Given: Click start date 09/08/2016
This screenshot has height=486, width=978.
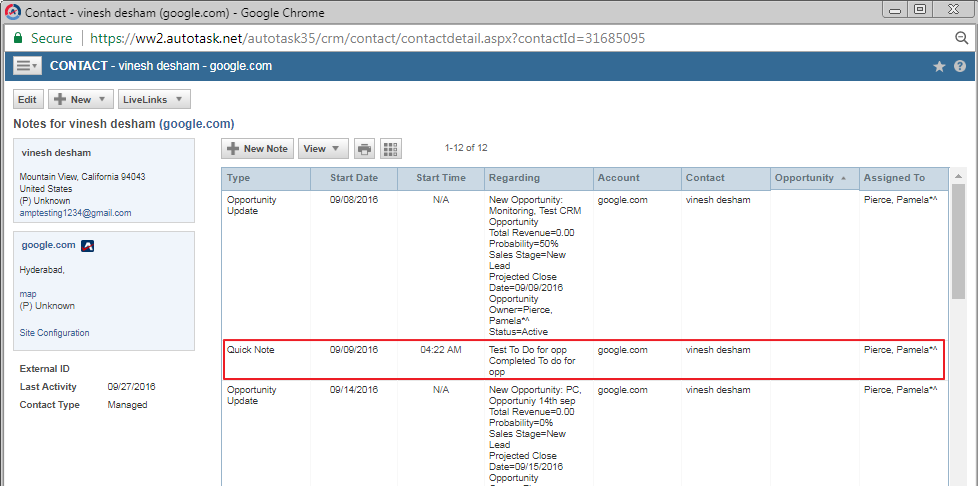Looking at the screenshot, I should tap(354, 200).
